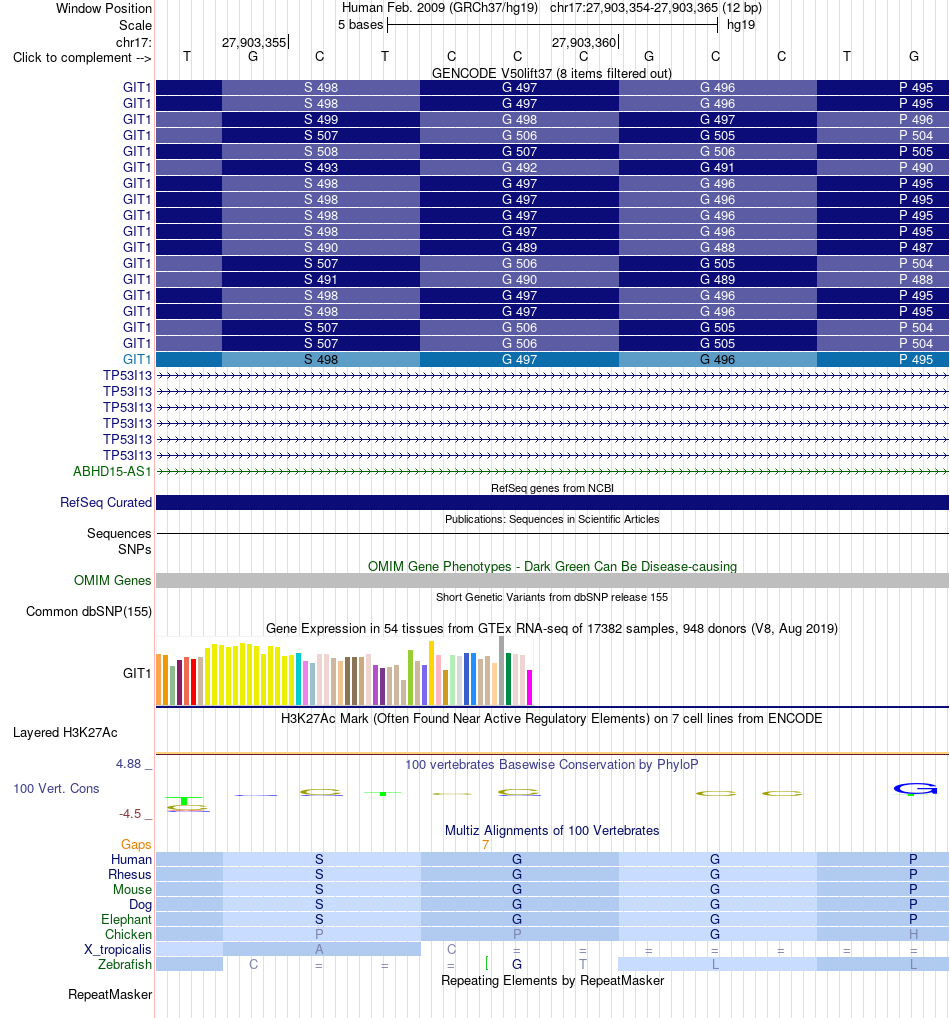
Task: Open the Common dbSNP(155) track label
Action: (89, 612)
